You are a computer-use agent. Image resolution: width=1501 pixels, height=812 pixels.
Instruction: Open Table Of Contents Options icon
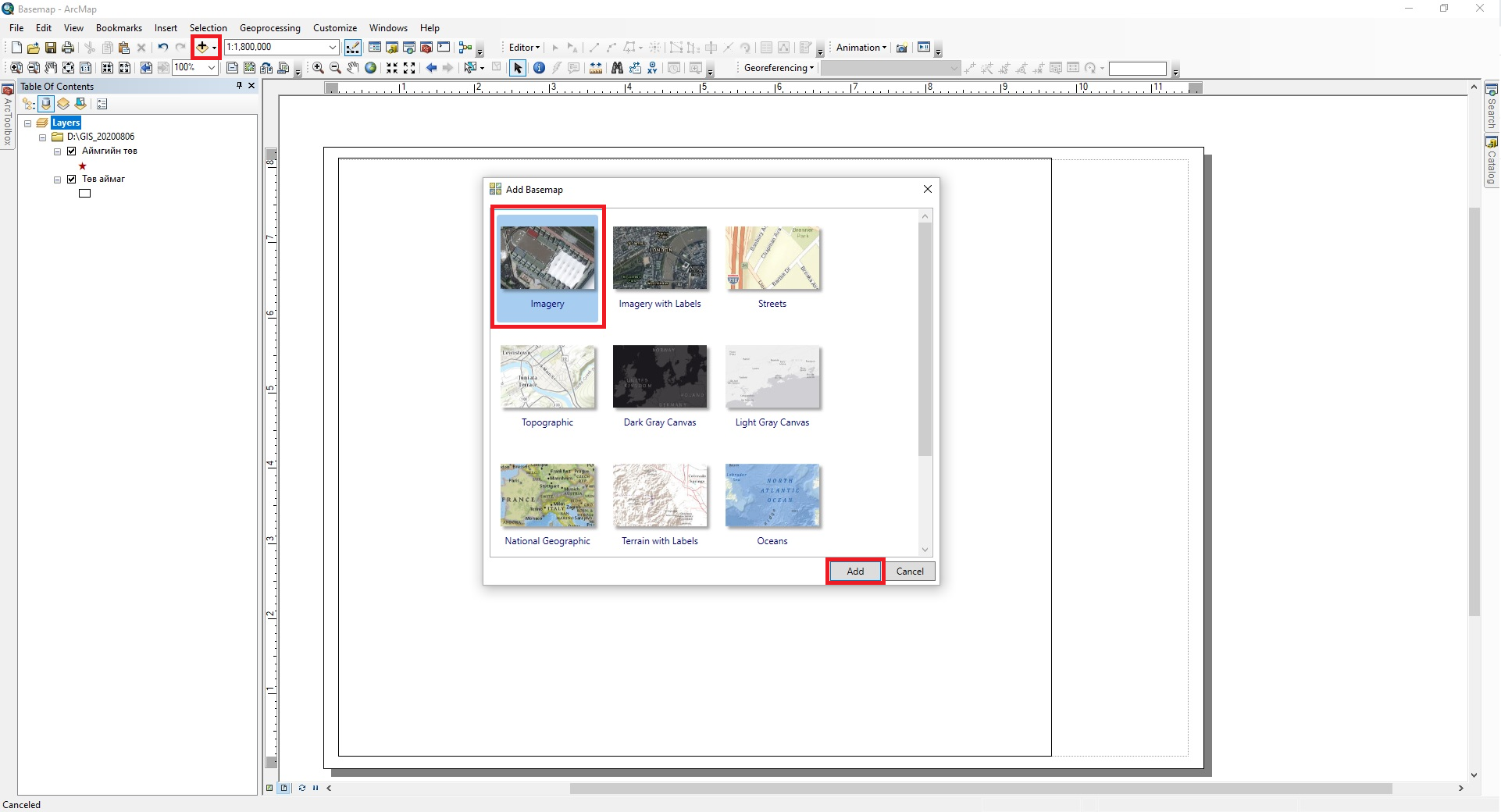[102, 104]
